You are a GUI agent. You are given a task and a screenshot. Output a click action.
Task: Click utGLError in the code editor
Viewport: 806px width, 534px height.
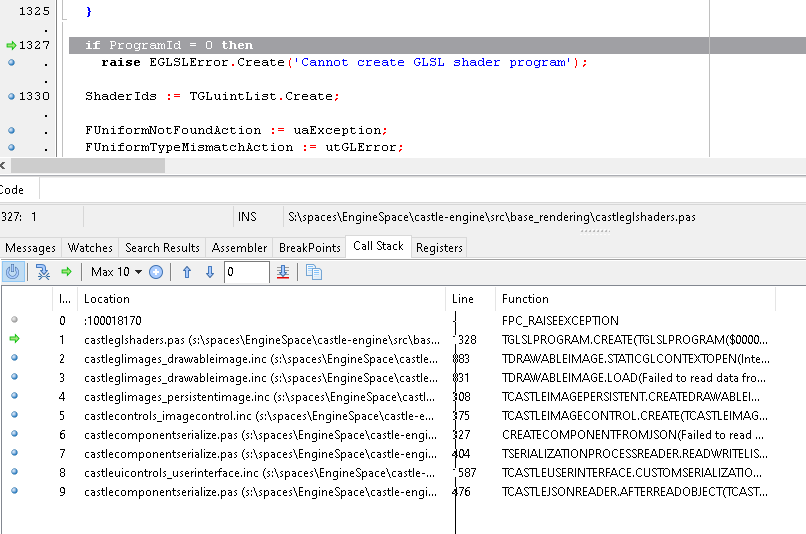pyautogui.click(x=361, y=147)
